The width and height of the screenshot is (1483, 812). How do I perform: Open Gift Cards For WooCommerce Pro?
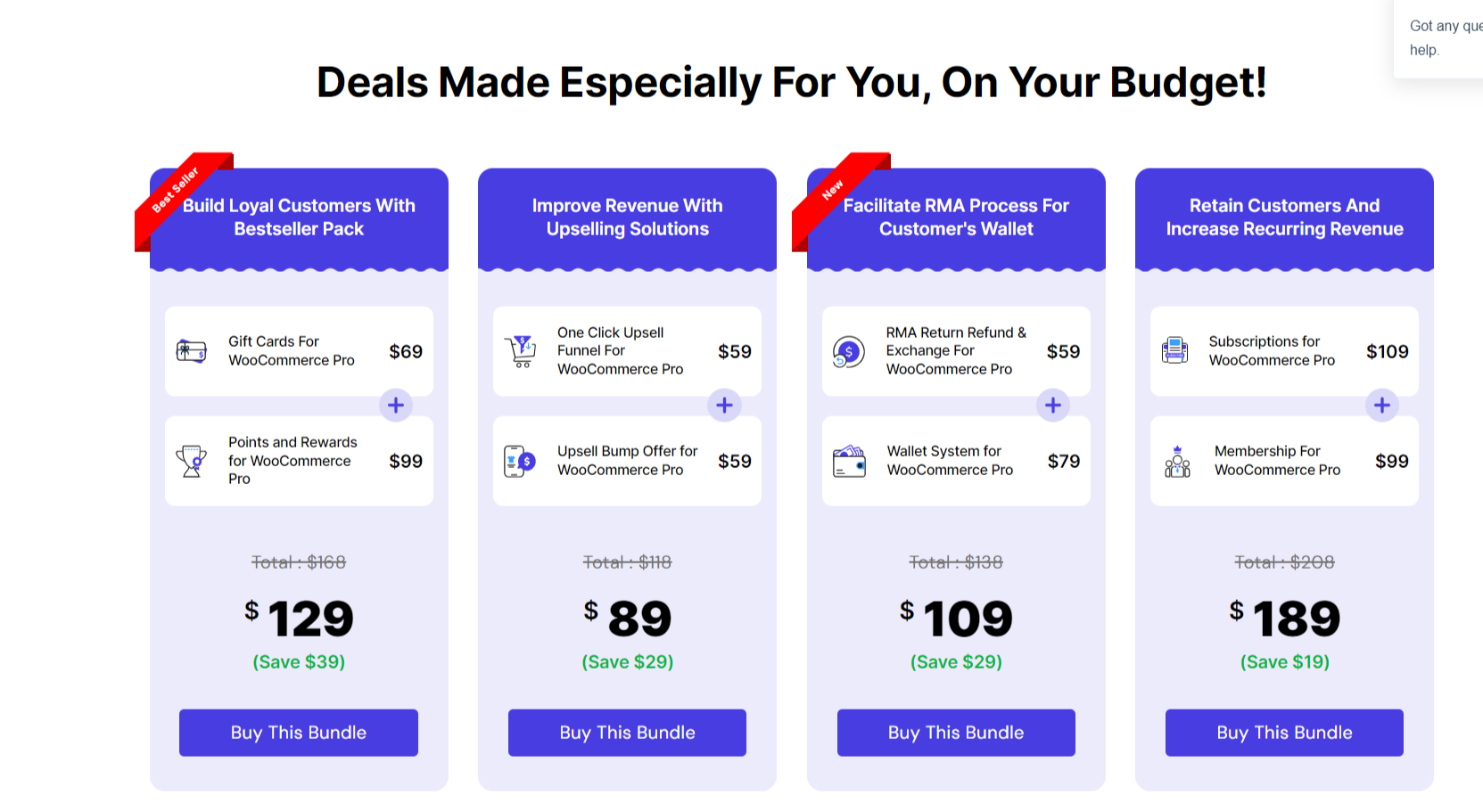(x=291, y=351)
